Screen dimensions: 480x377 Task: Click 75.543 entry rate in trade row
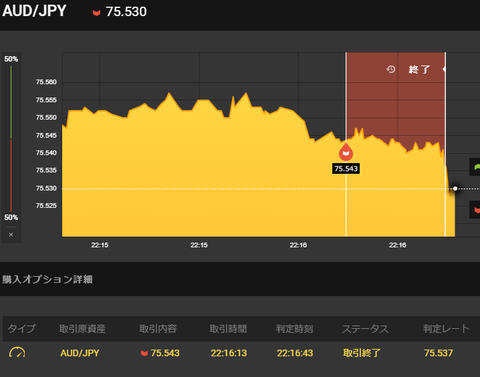point(165,353)
